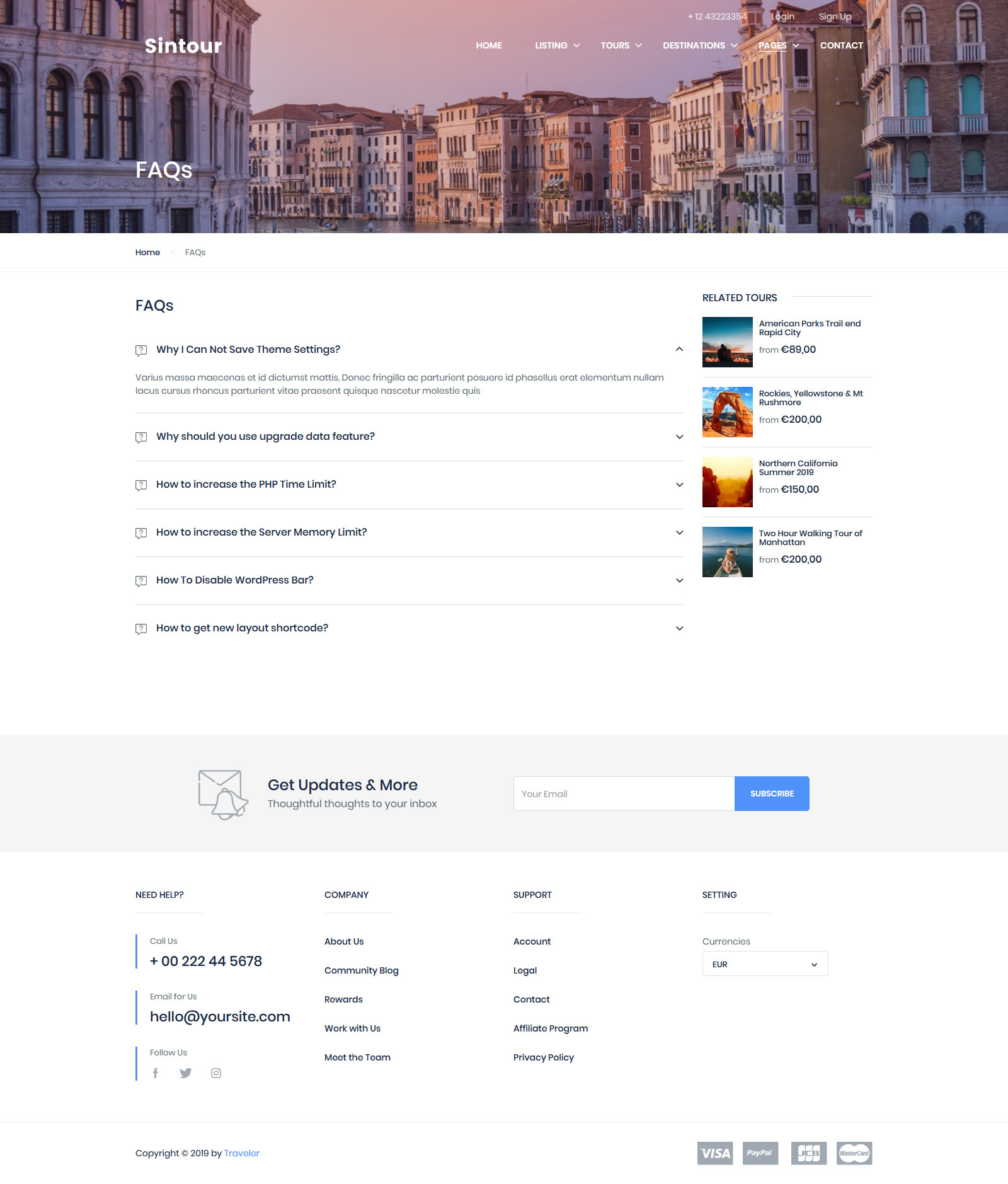
Task: Open Rockies Yellowstone tour thumbnail
Action: [x=728, y=412]
